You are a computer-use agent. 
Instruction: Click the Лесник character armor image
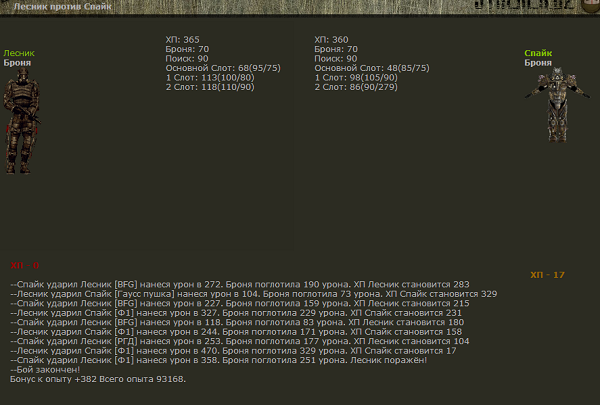click(22, 108)
